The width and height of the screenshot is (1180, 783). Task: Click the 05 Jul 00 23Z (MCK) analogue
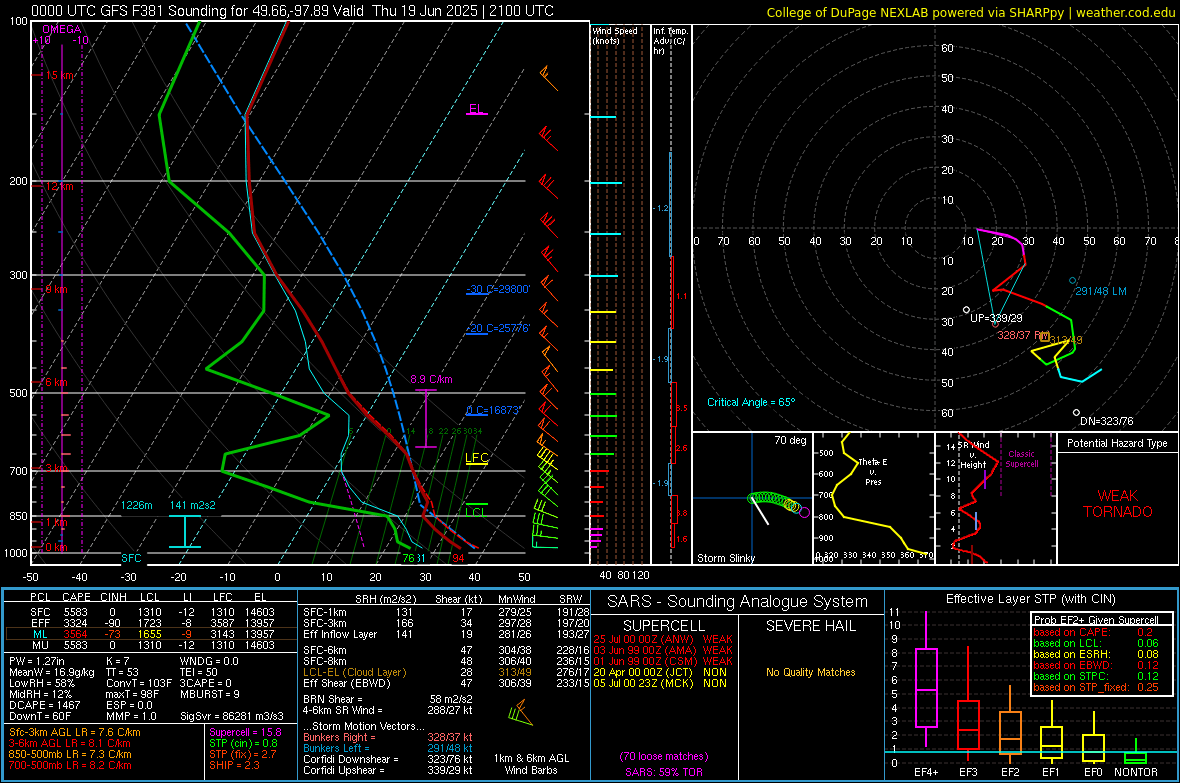[x=660, y=684]
